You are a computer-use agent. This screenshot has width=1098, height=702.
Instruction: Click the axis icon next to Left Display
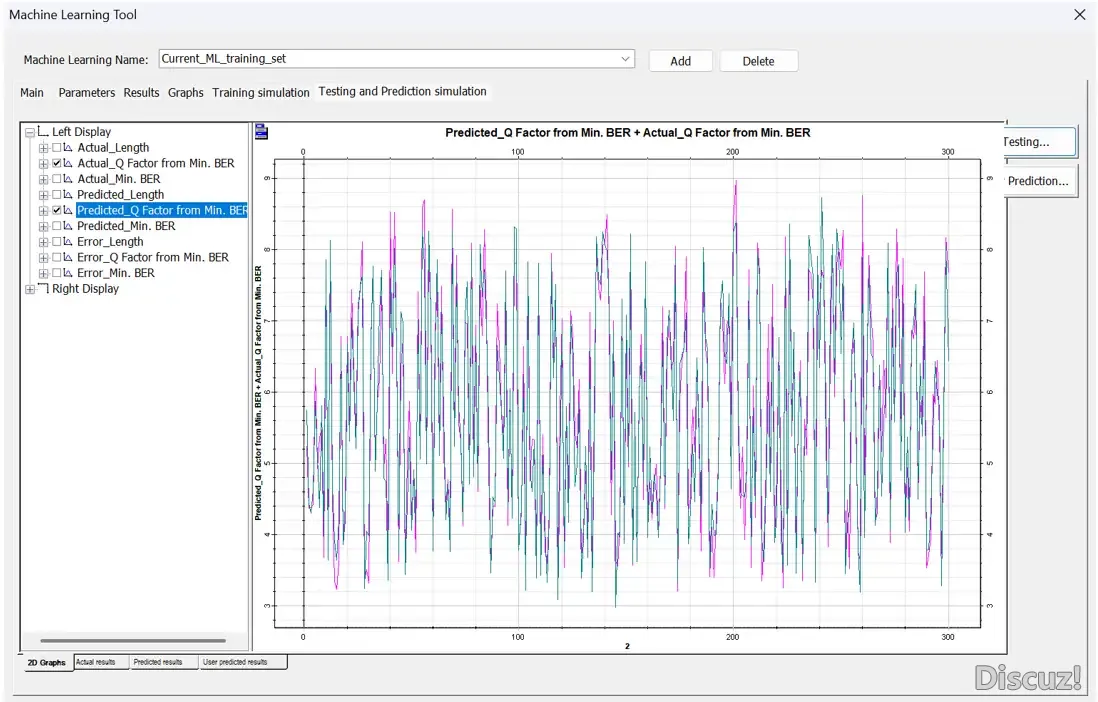(43, 131)
